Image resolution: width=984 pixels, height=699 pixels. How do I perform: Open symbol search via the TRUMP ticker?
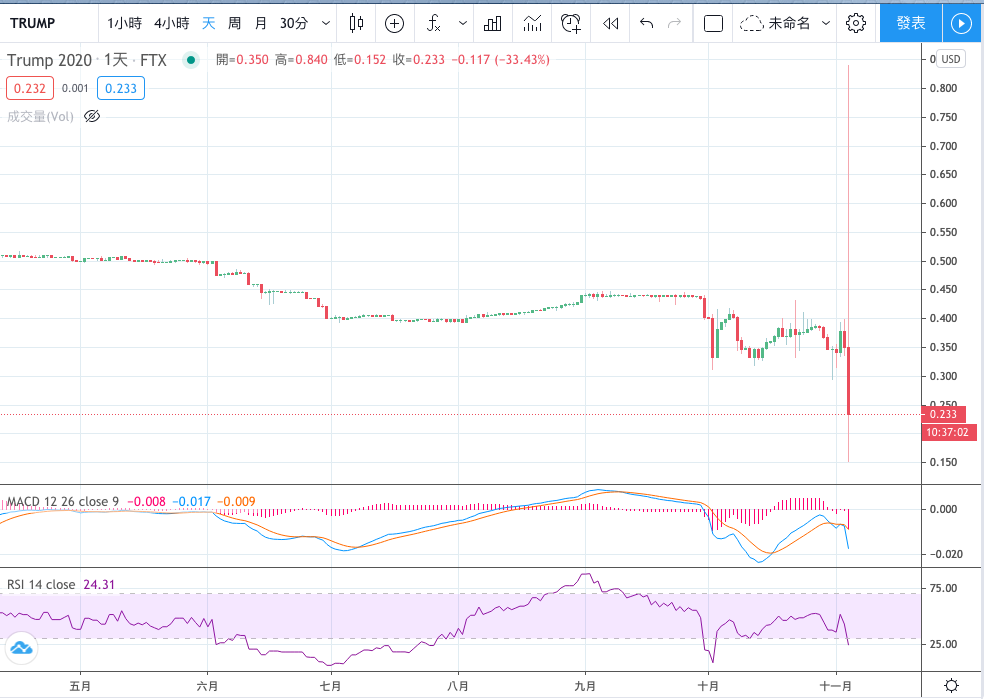click(33, 24)
